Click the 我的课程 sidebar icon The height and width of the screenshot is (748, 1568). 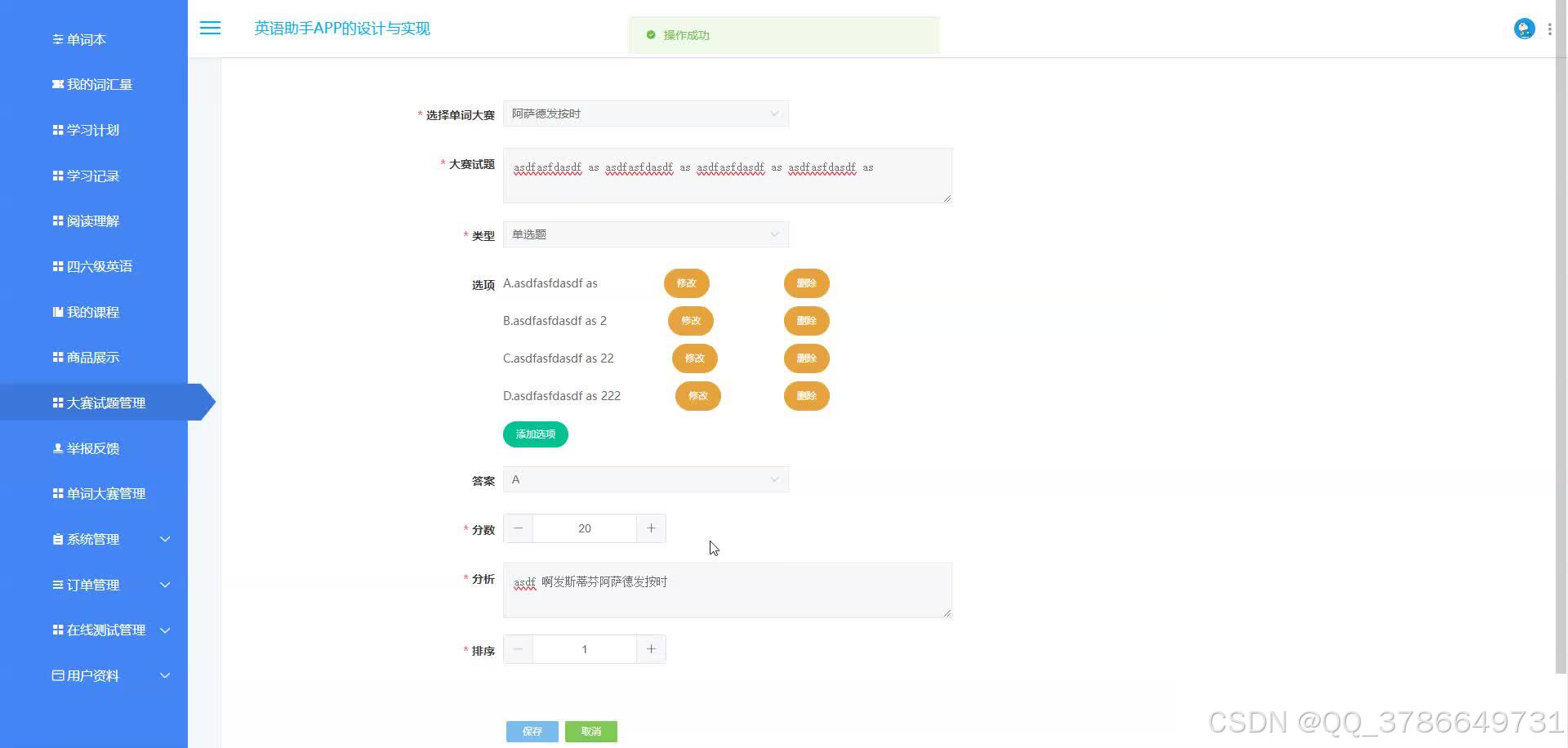58,312
